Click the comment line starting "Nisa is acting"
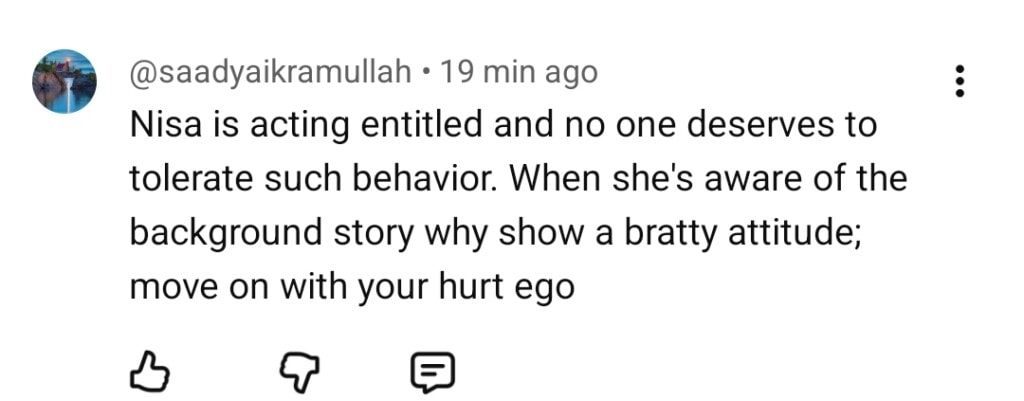The height and width of the screenshot is (401, 1024). (503, 127)
